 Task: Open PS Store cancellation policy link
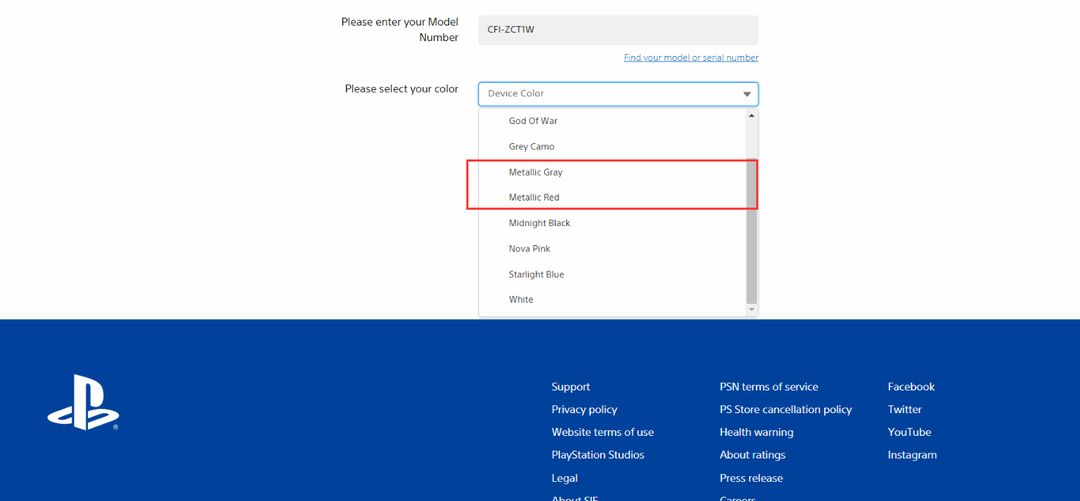pos(785,409)
